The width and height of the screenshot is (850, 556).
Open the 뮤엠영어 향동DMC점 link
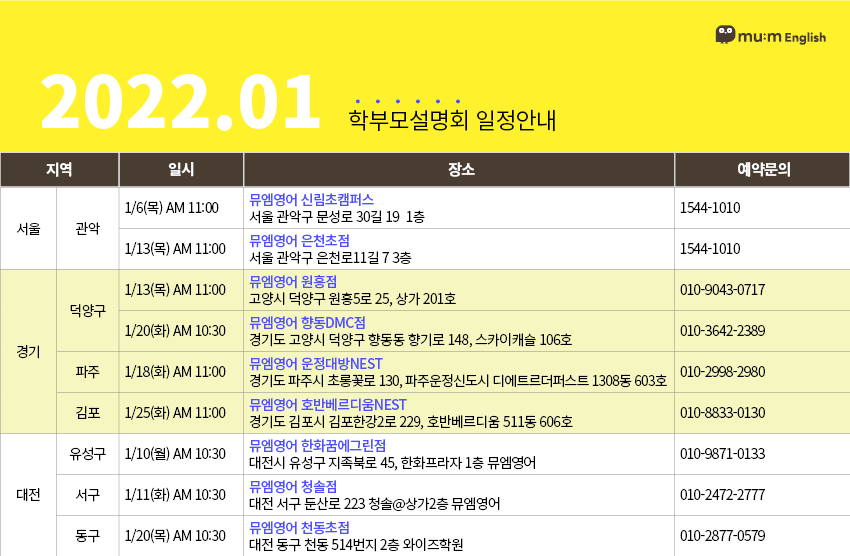point(307,323)
